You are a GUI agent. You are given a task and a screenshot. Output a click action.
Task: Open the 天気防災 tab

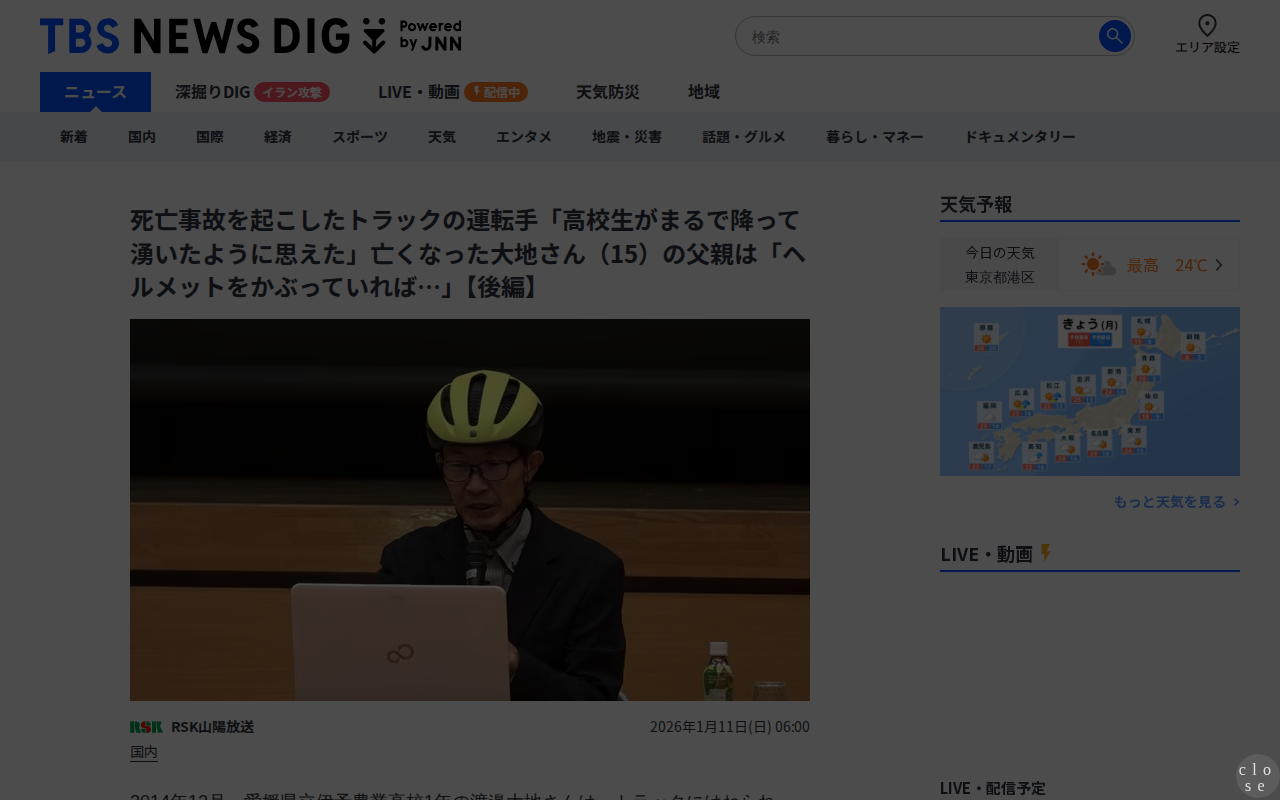608,92
